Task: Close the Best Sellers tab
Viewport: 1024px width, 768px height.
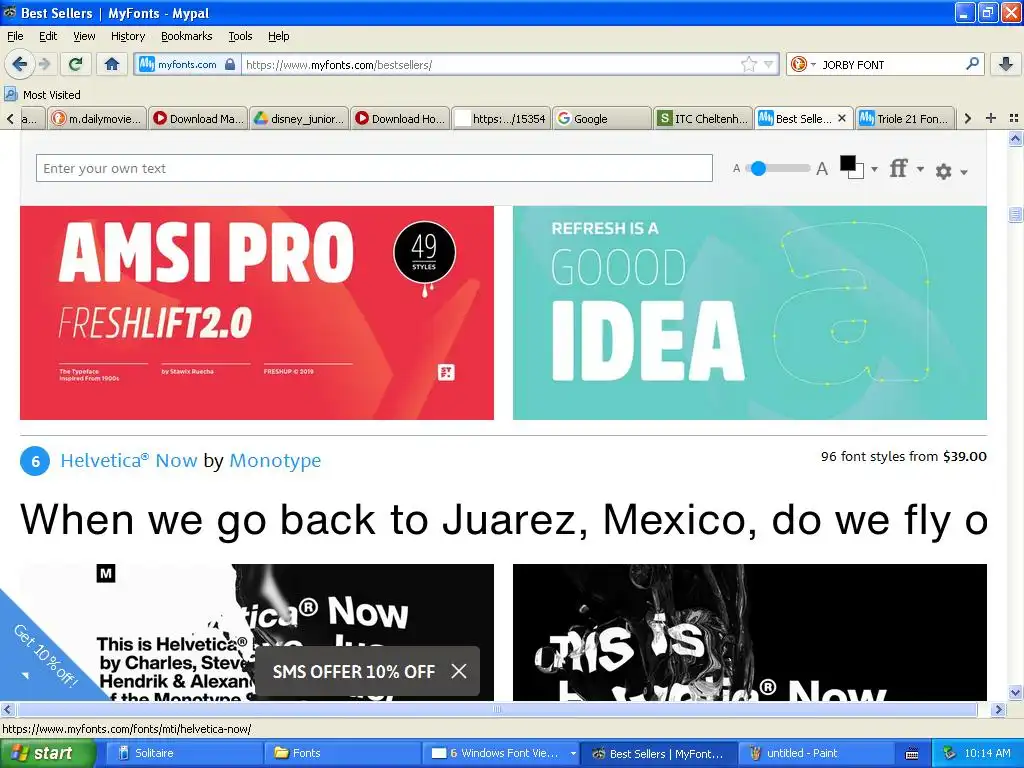Action: pos(842,118)
